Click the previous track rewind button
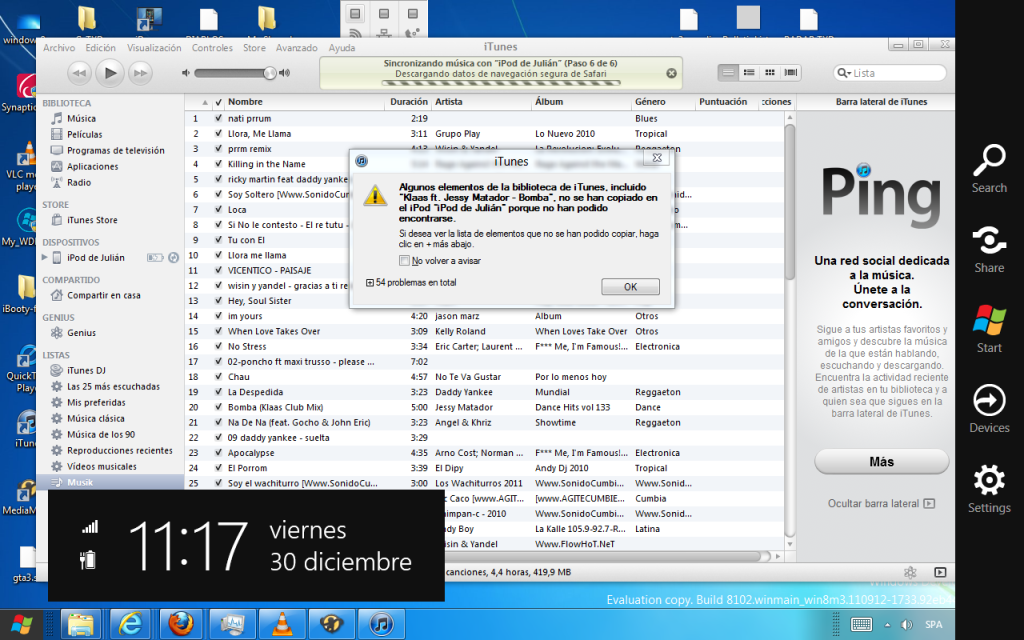This screenshot has height=640, width=1024. [x=80, y=72]
